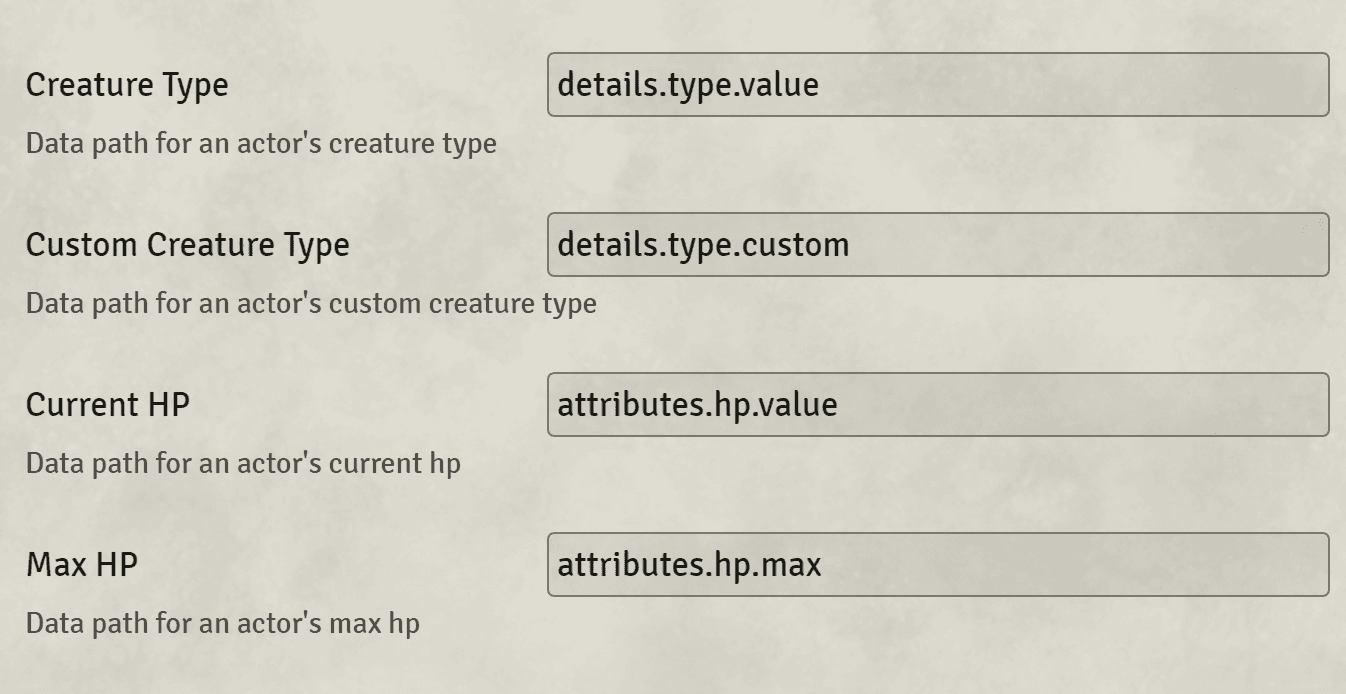Image resolution: width=1346 pixels, height=694 pixels.
Task: Select the Max HP input field
Action: (937, 564)
